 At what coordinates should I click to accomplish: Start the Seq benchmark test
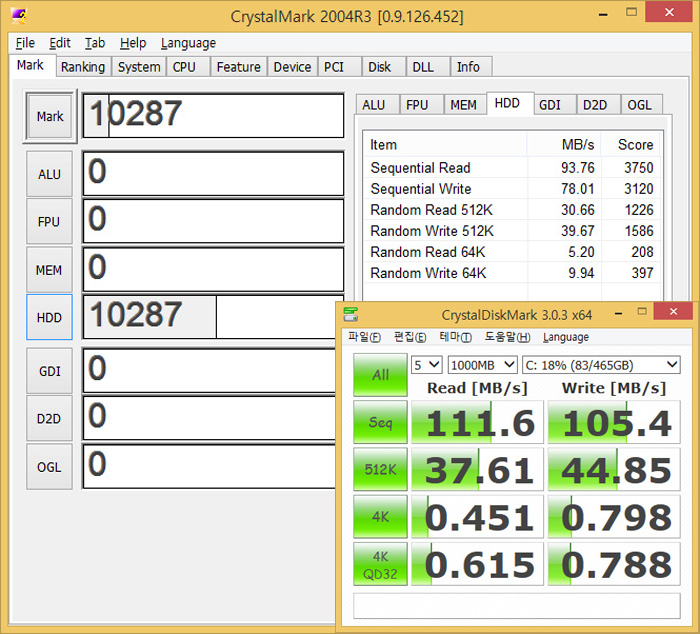tap(380, 422)
